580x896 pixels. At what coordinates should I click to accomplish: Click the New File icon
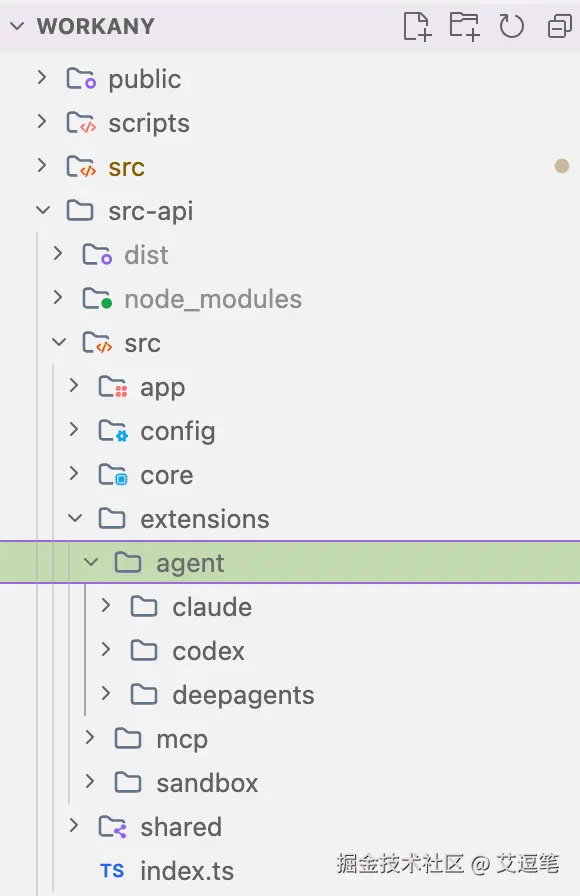(417, 26)
